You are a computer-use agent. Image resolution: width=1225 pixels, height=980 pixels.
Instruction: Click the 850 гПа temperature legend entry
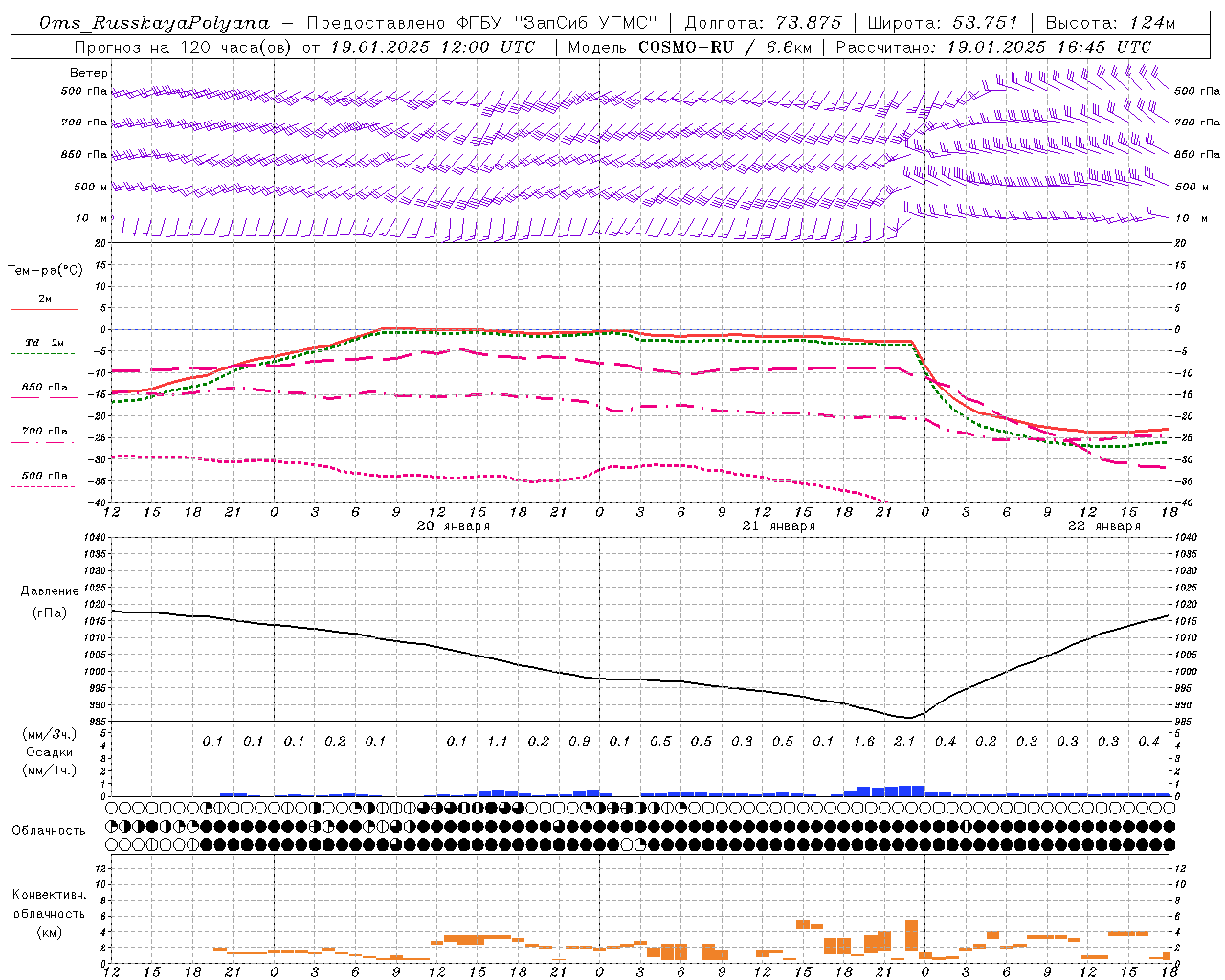point(45,388)
